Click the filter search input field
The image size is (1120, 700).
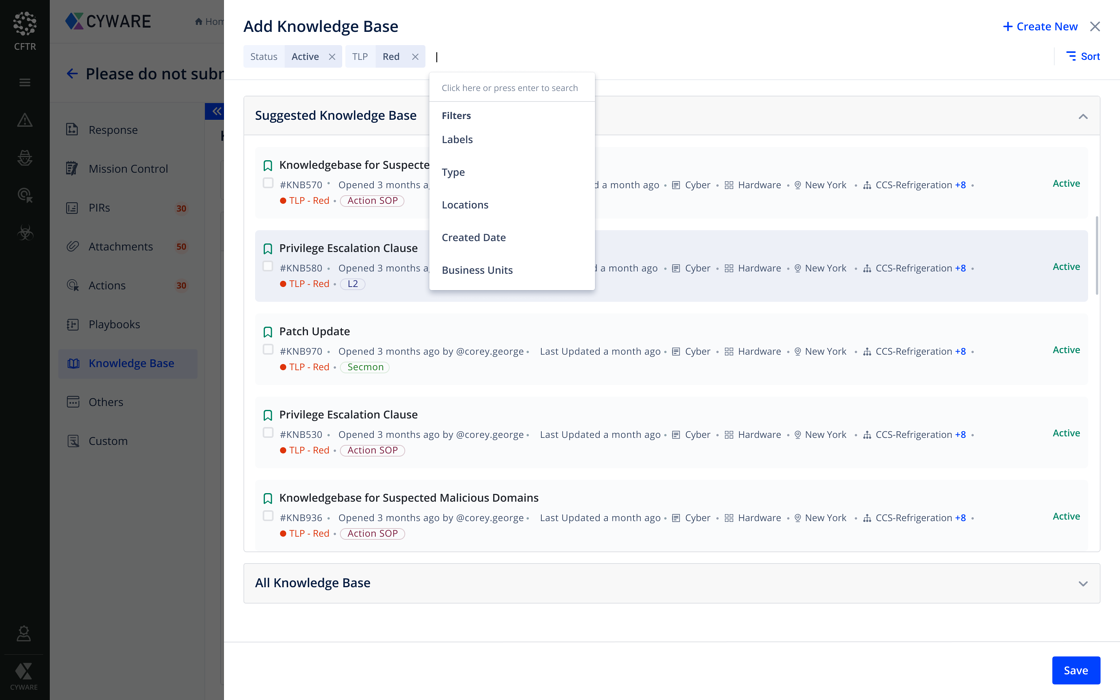pyautogui.click(x=510, y=88)
